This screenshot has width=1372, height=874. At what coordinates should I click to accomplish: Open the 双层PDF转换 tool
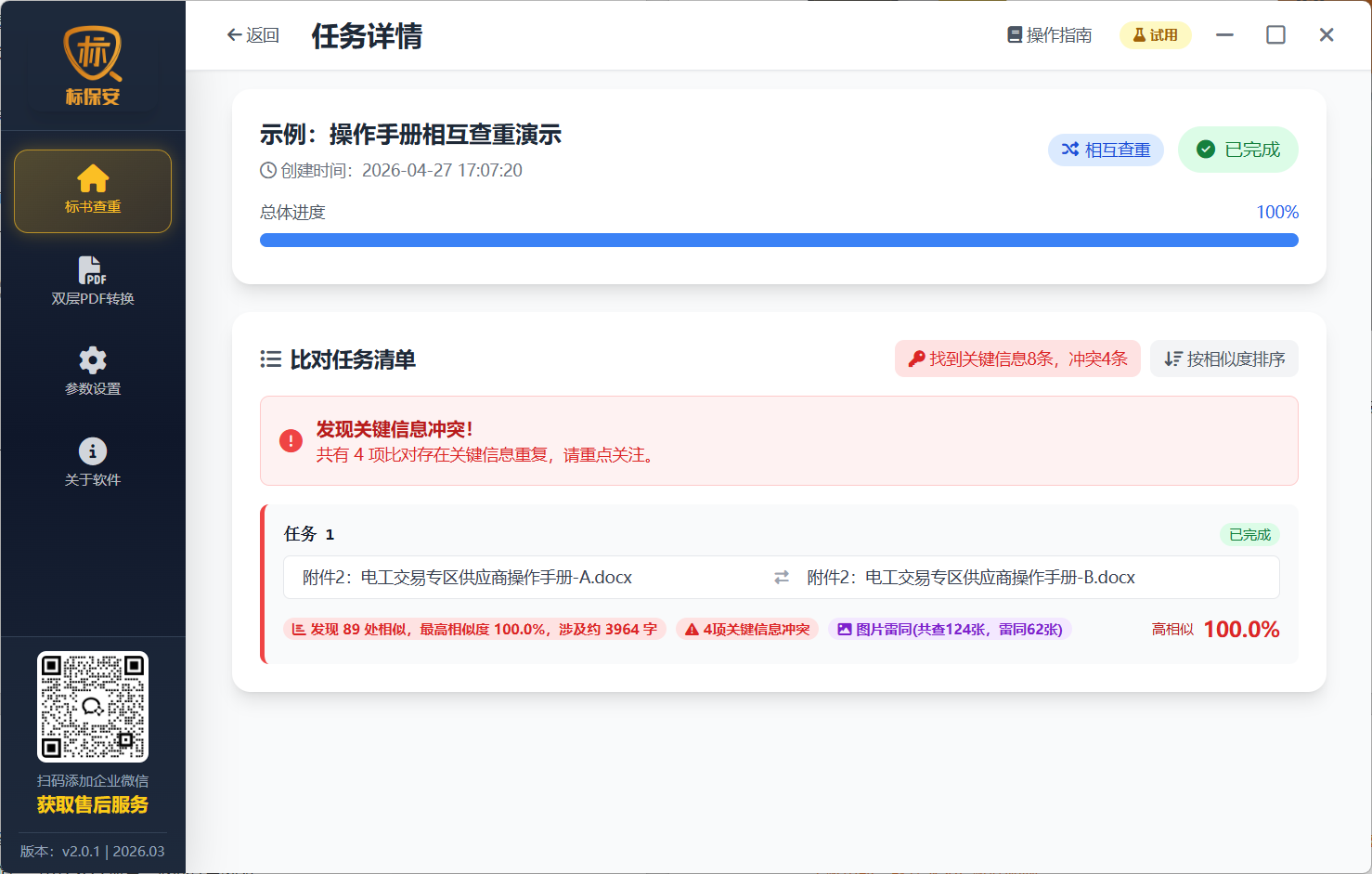click(93, 281)
